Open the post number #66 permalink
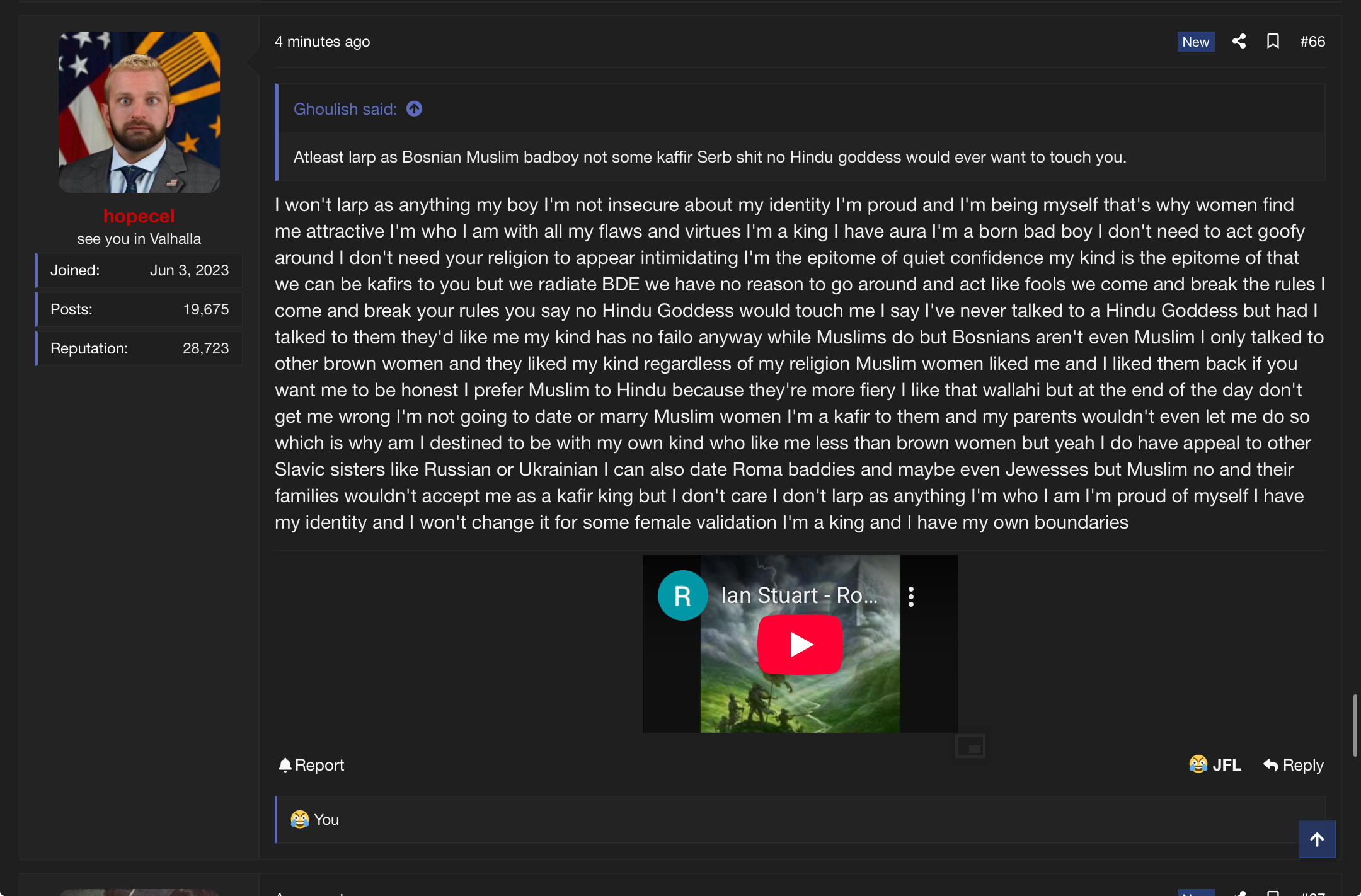Screen dimensions: 1361x896 (1312, 42)
